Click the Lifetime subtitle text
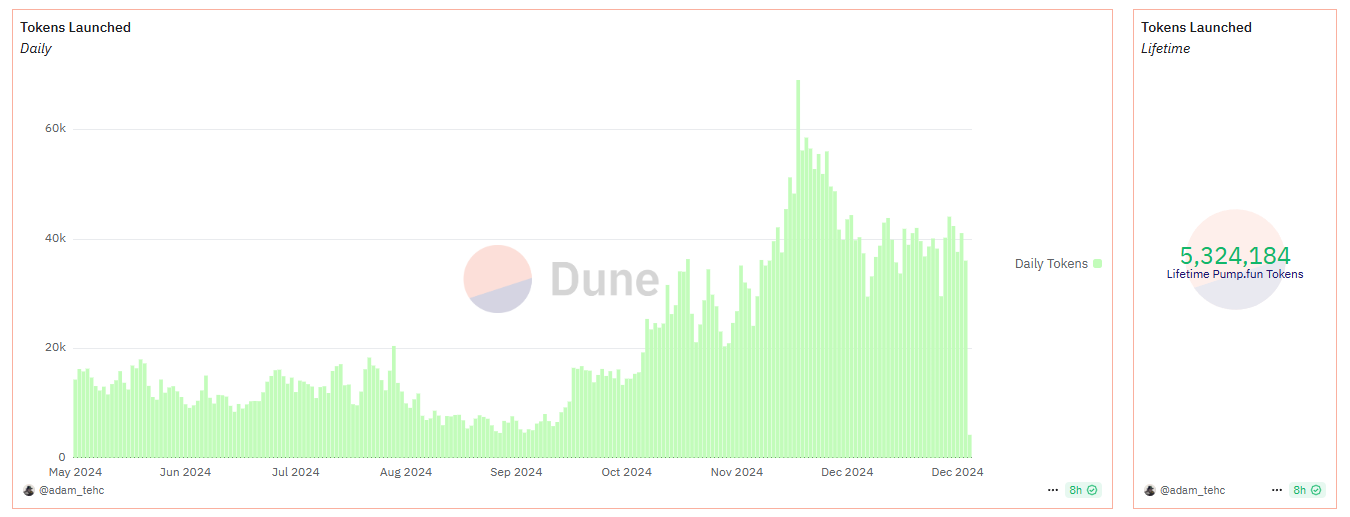 pos(1166,48)
